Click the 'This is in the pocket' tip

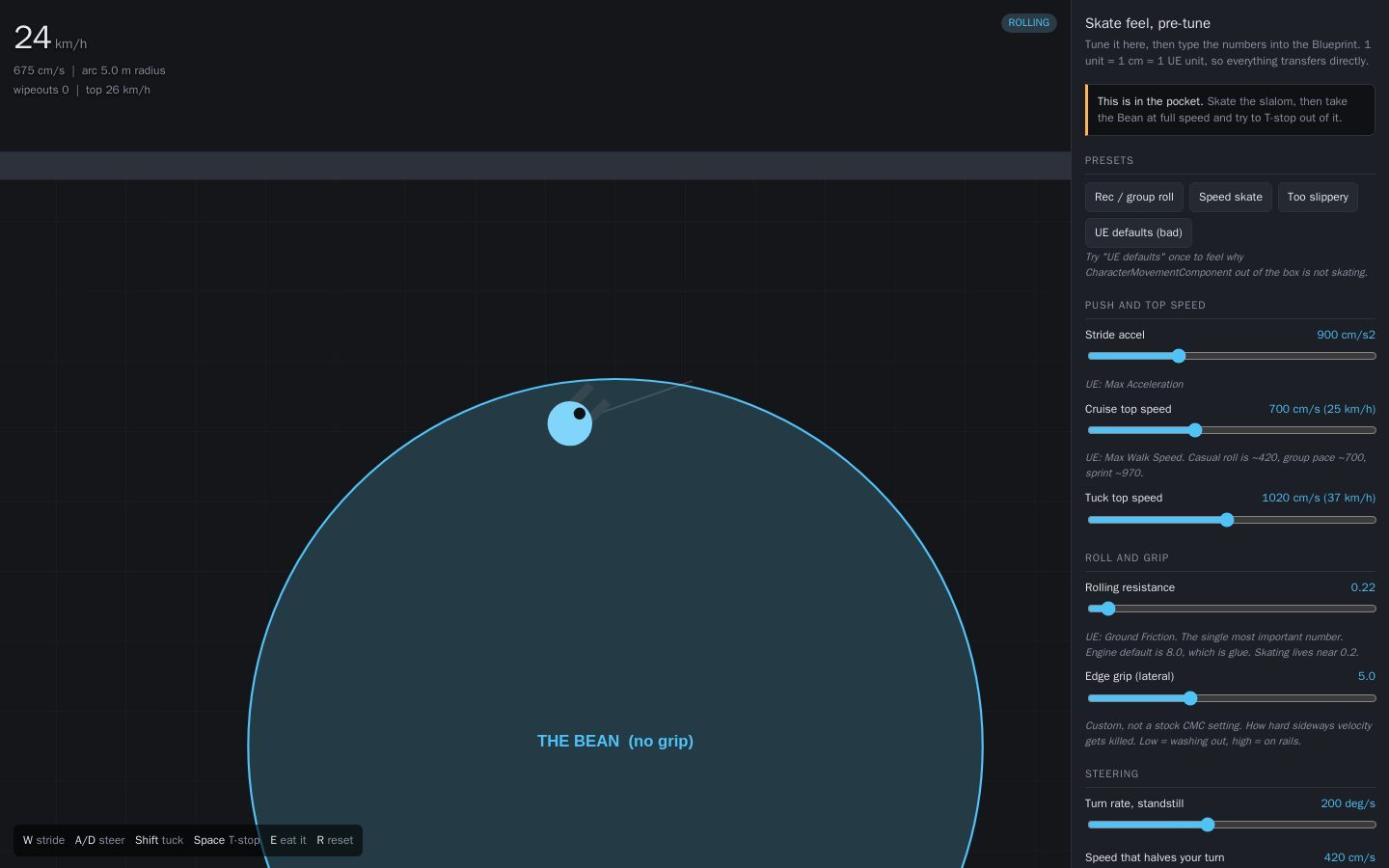1230,110
